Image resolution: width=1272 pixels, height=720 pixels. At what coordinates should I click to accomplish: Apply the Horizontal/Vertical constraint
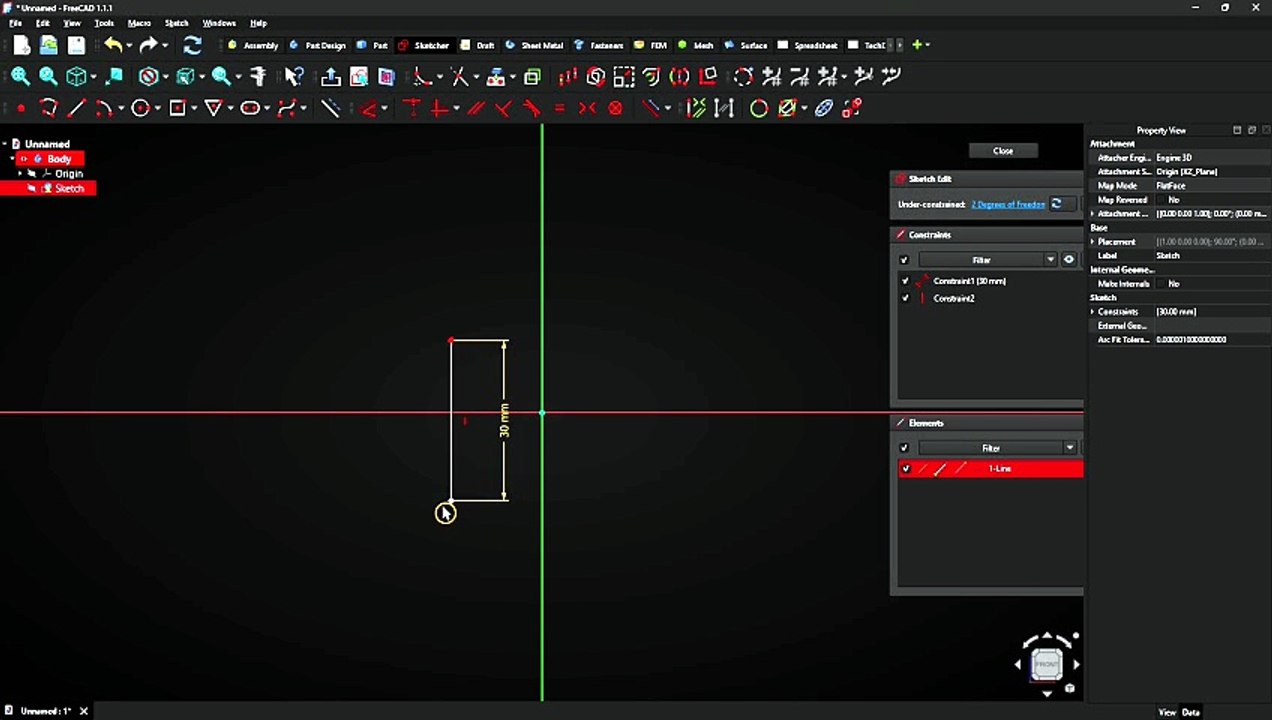(439, 108)
